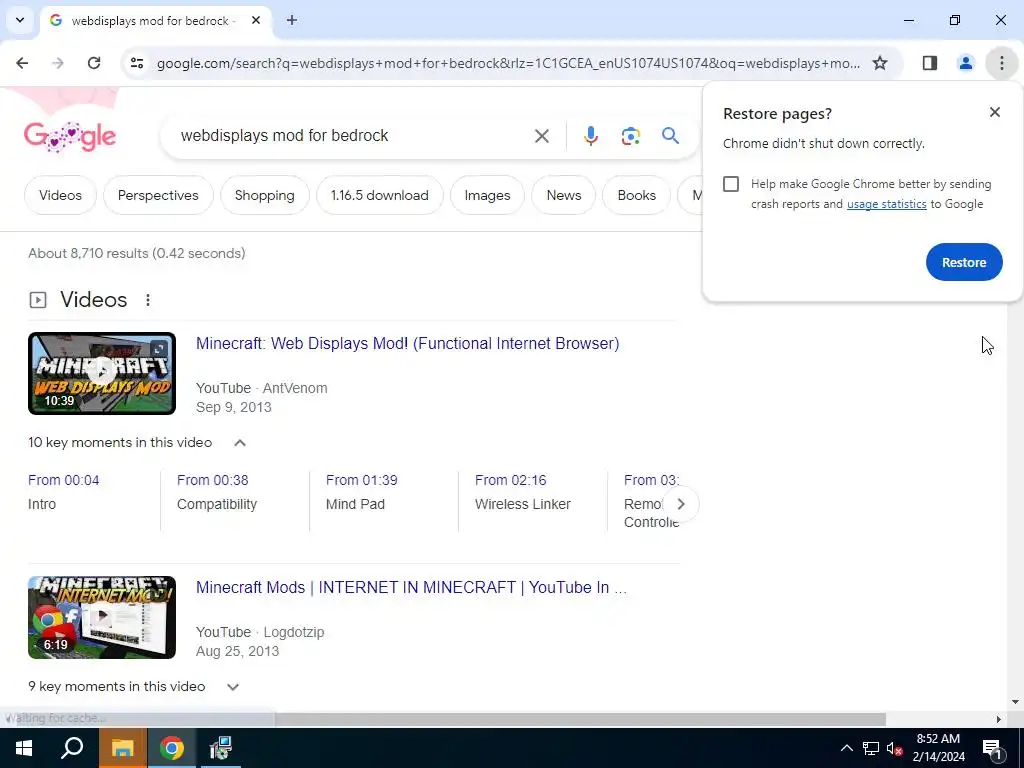Viewport: 1024px width, 768px height.
Task: Open the Chrome profile menu
Action: click(x=965, y=63)
